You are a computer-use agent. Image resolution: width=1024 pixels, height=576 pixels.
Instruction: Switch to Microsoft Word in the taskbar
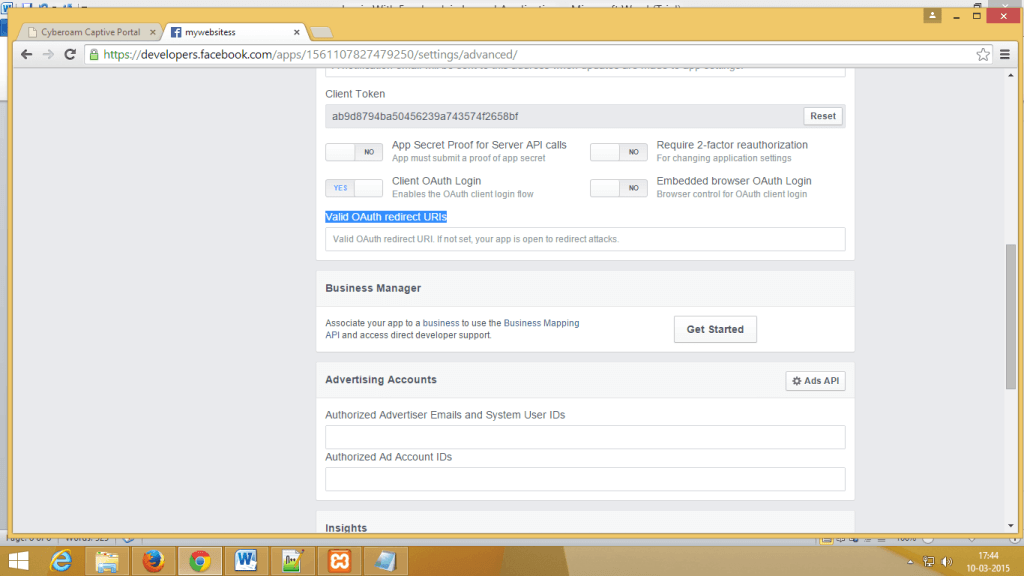[246, 561]
